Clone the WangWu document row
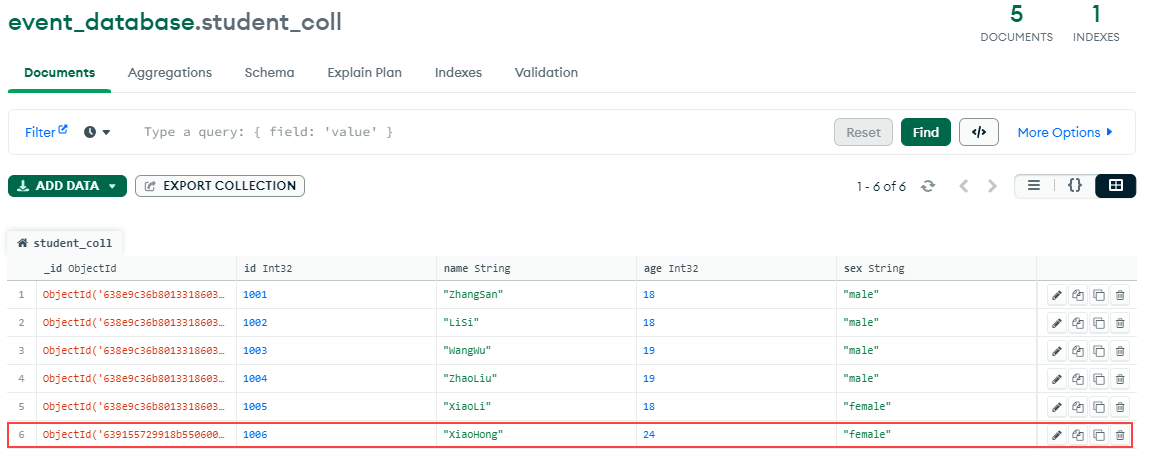 click(1099, 351)
